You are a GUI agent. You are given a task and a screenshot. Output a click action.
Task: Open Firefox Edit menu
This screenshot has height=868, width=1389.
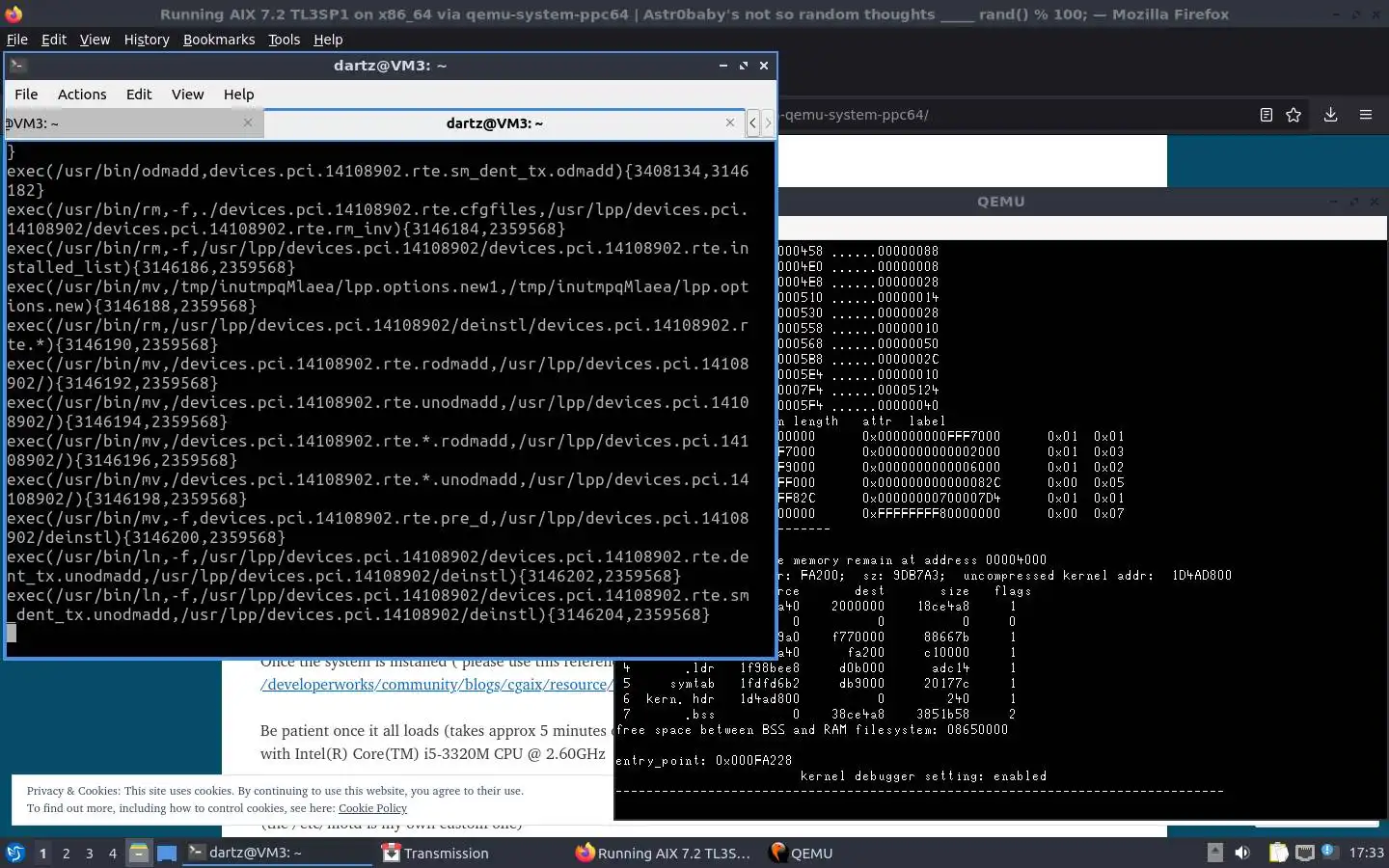click(54, 40)
